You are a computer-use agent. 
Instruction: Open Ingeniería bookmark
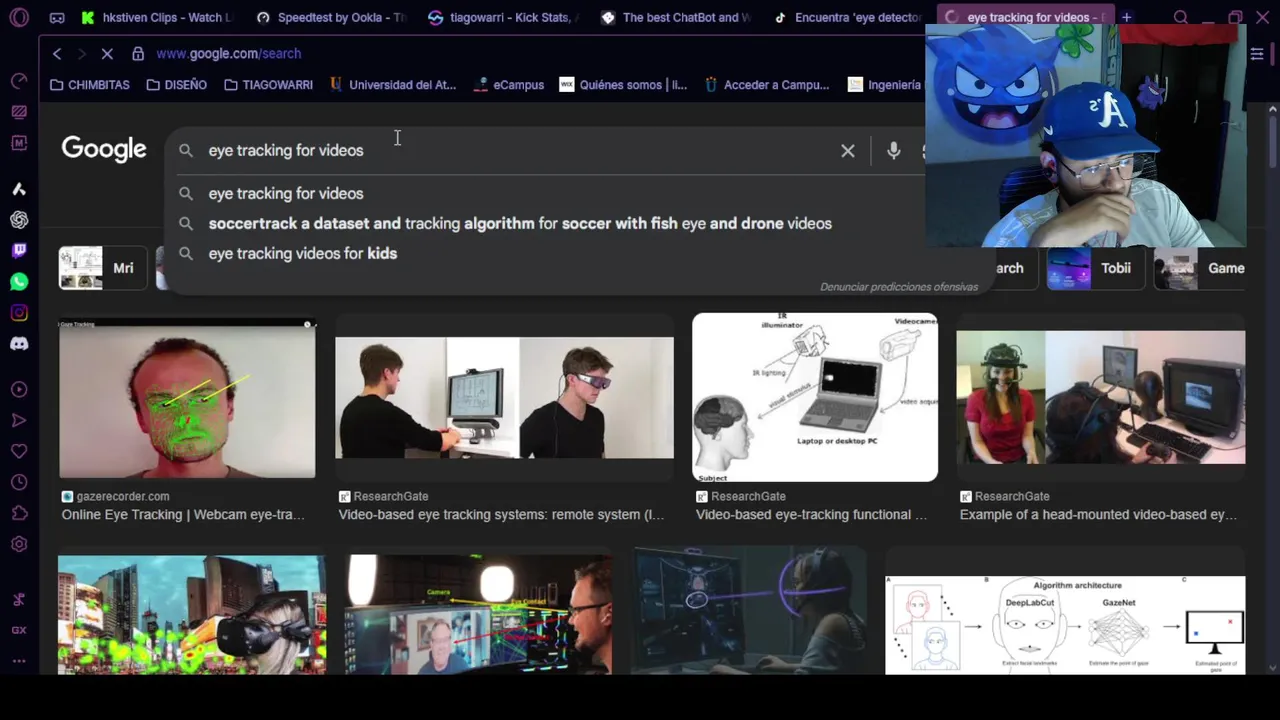click(884, 85)
